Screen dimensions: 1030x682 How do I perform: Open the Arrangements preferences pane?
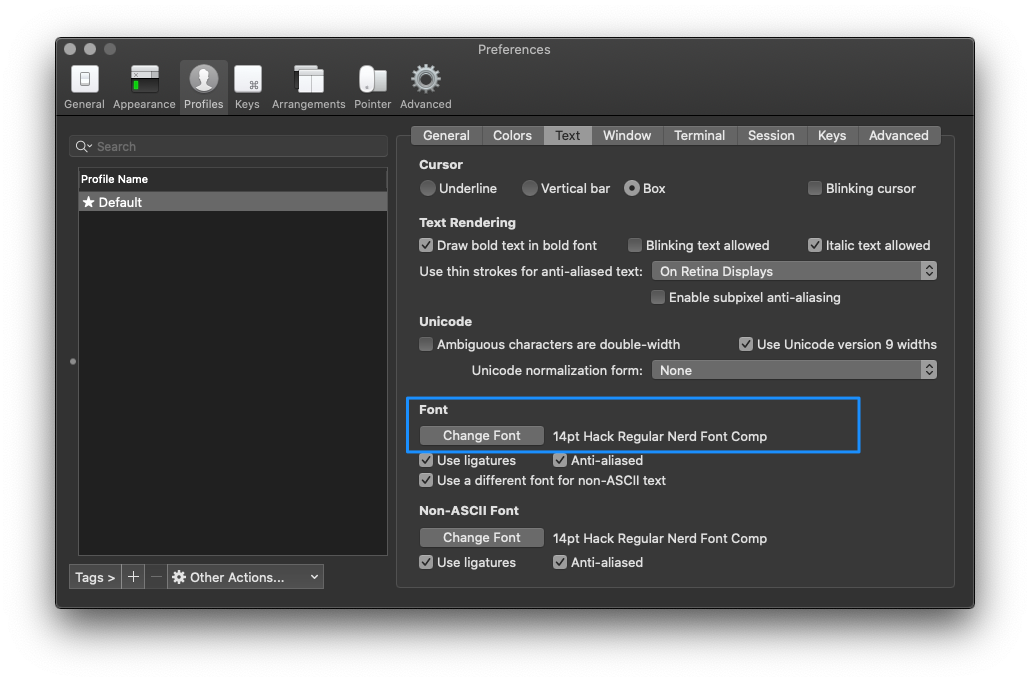click(x=308, y=87)
